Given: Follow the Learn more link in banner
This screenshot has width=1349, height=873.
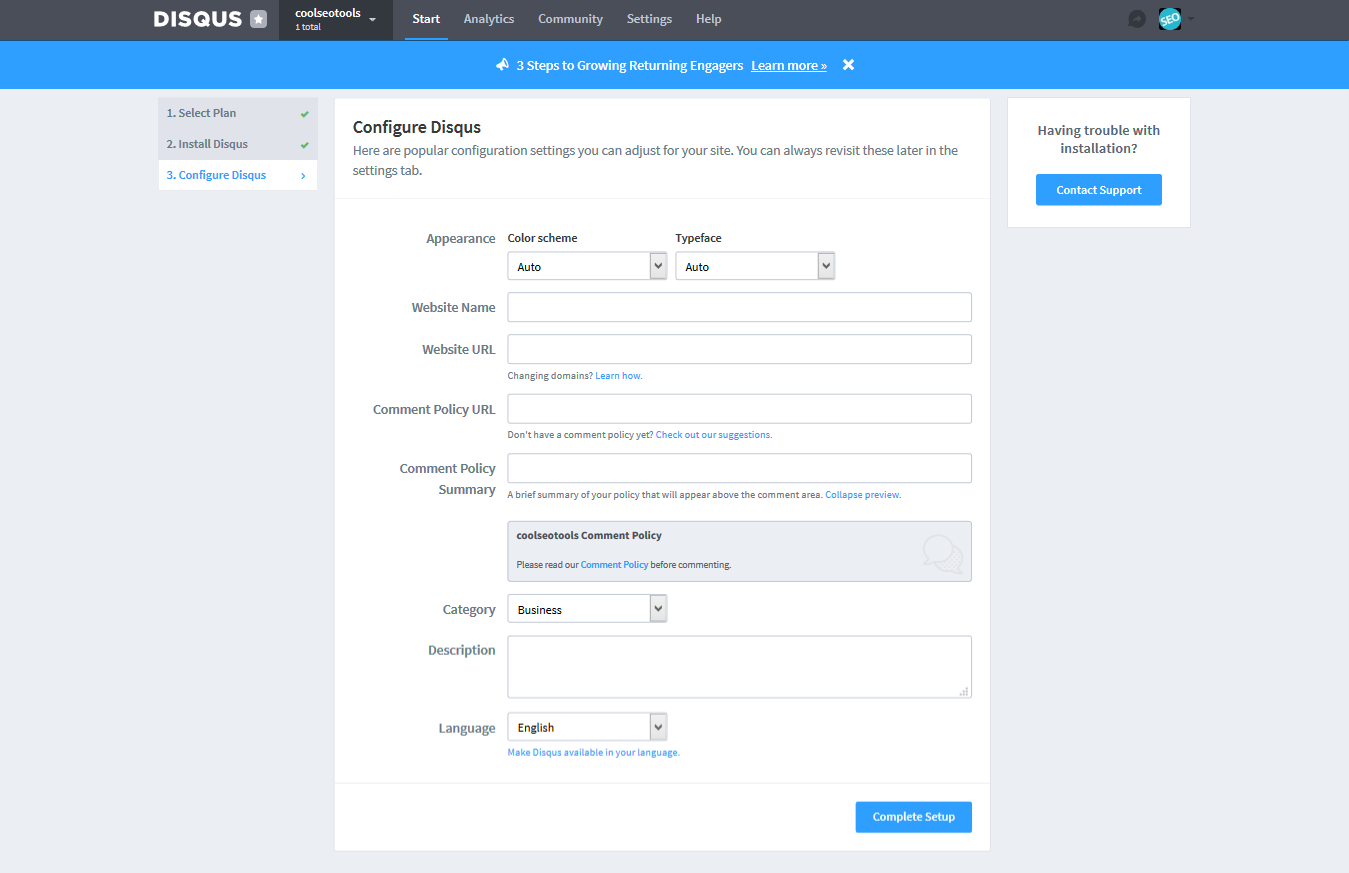Looking at the screenshot, I should click(x=789, y=66).
